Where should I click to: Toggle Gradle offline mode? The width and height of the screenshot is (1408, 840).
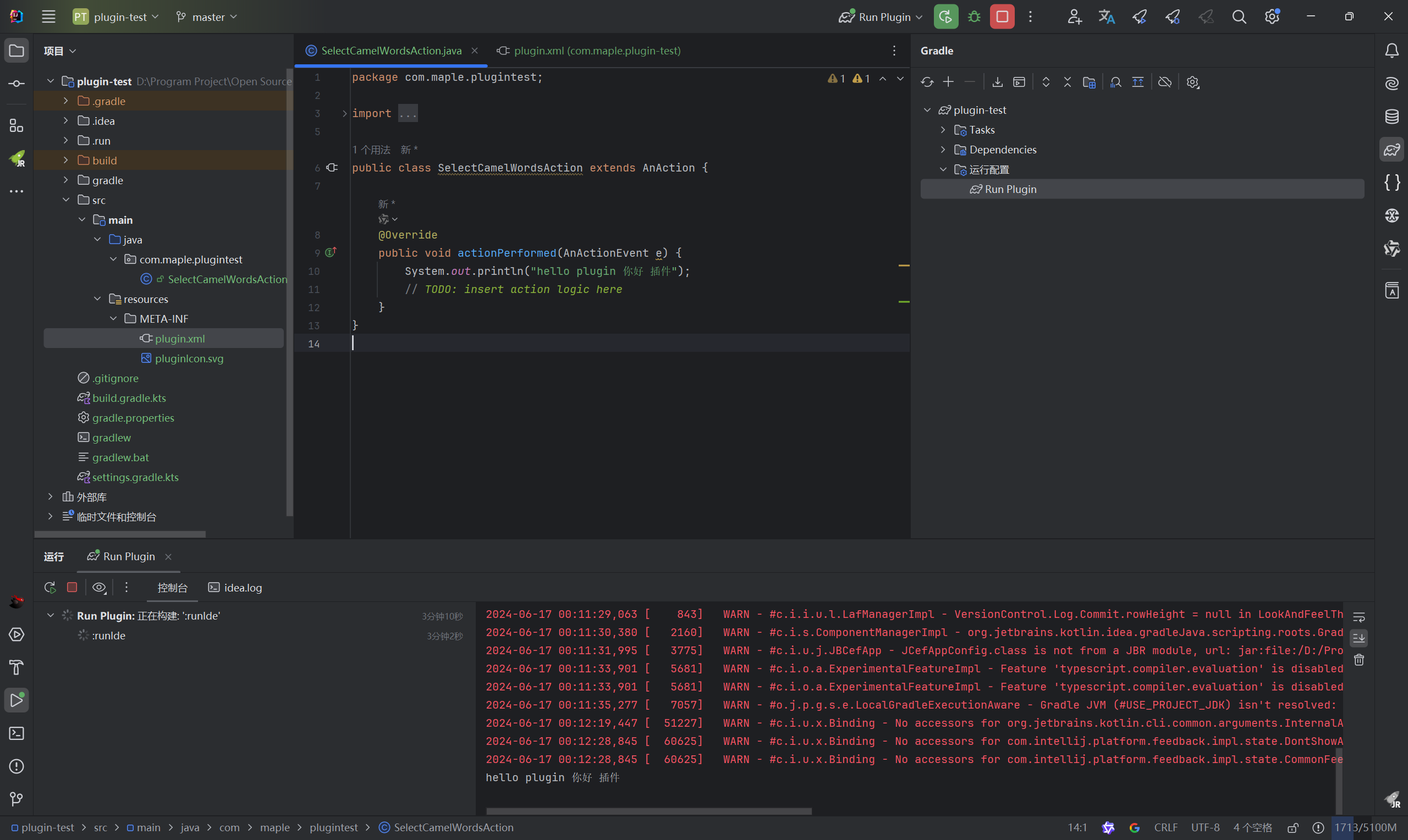(x=1164, y=82)
